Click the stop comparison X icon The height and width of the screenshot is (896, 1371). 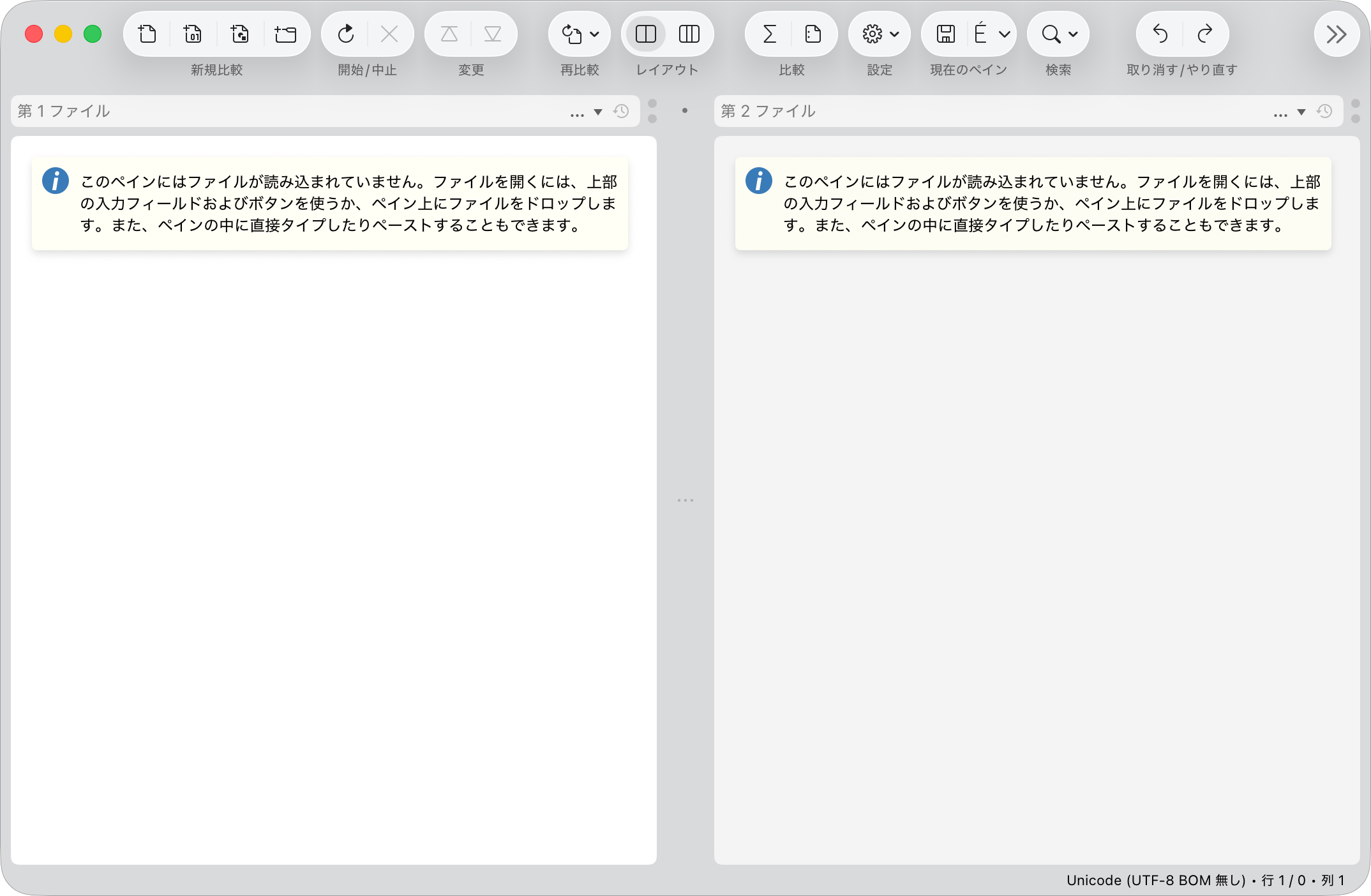pyautogui.click(x=389, y=34)
